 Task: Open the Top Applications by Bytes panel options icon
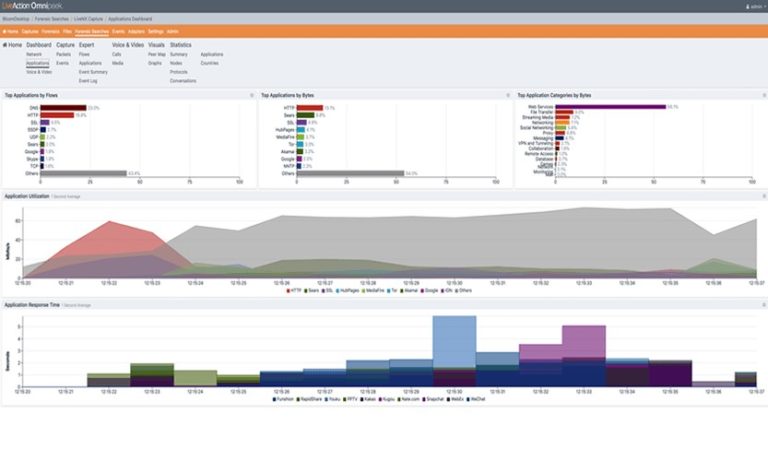coord(506,95)
